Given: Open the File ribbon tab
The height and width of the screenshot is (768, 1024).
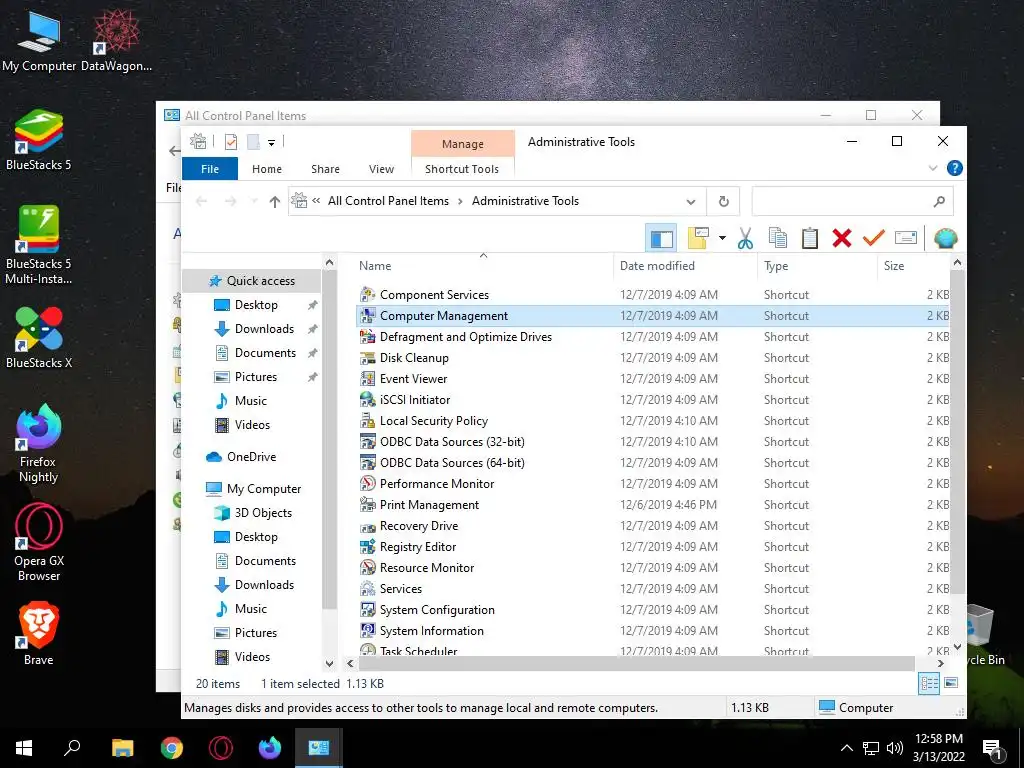Looking at the screenshot, I should (210, 169).
